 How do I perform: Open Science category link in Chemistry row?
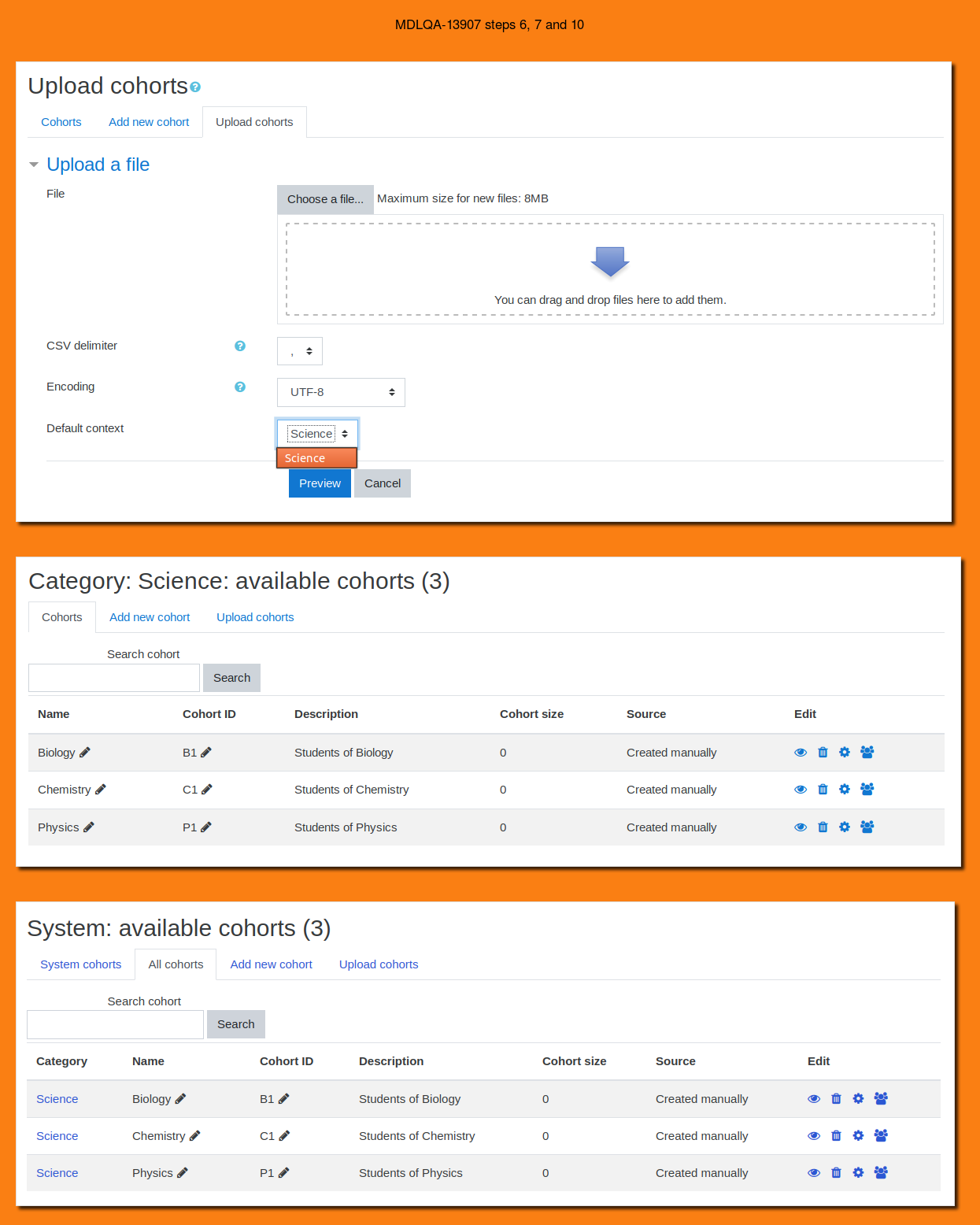[x=57, y=1136]
